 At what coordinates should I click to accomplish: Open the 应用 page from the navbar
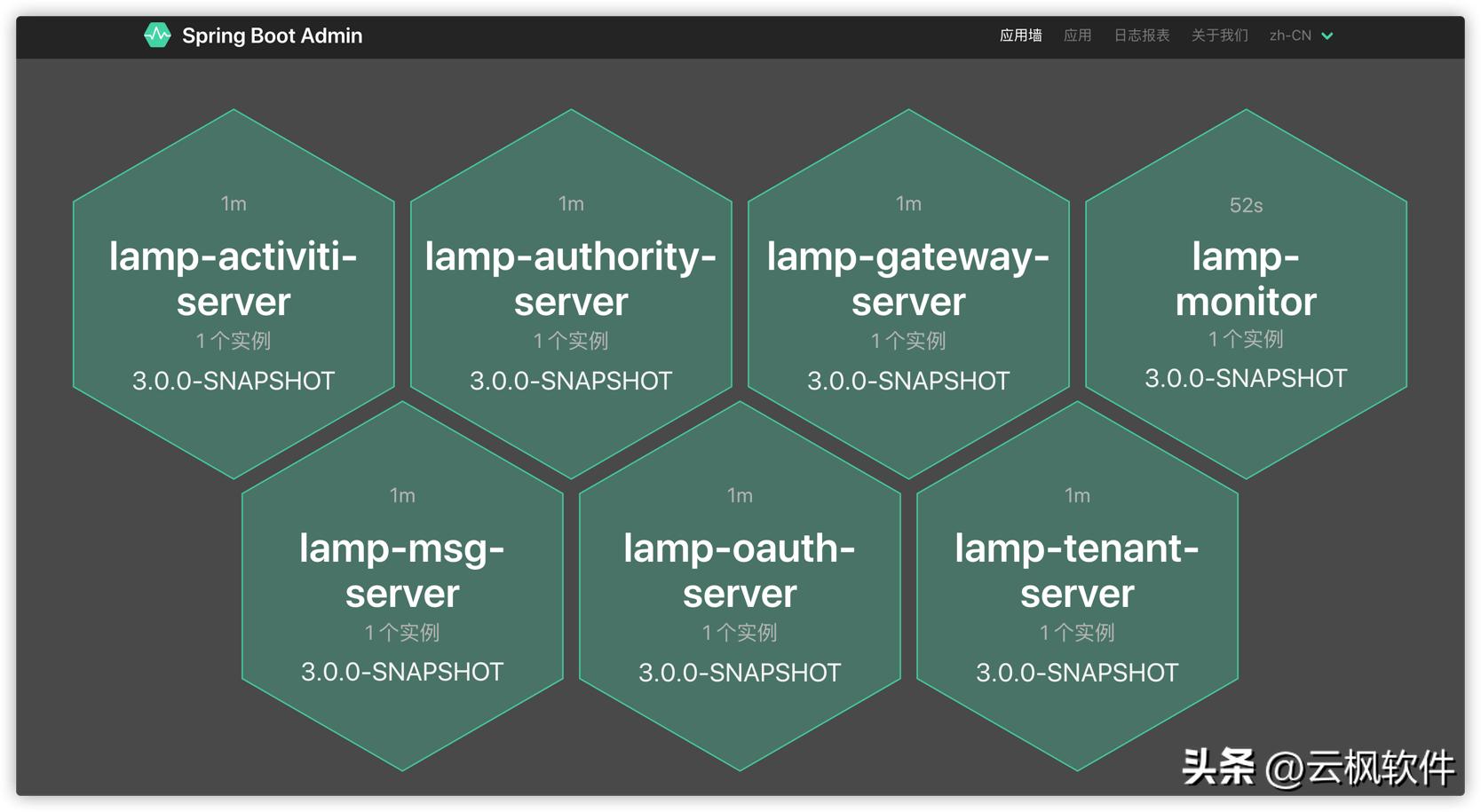[x=1077, y=35]
